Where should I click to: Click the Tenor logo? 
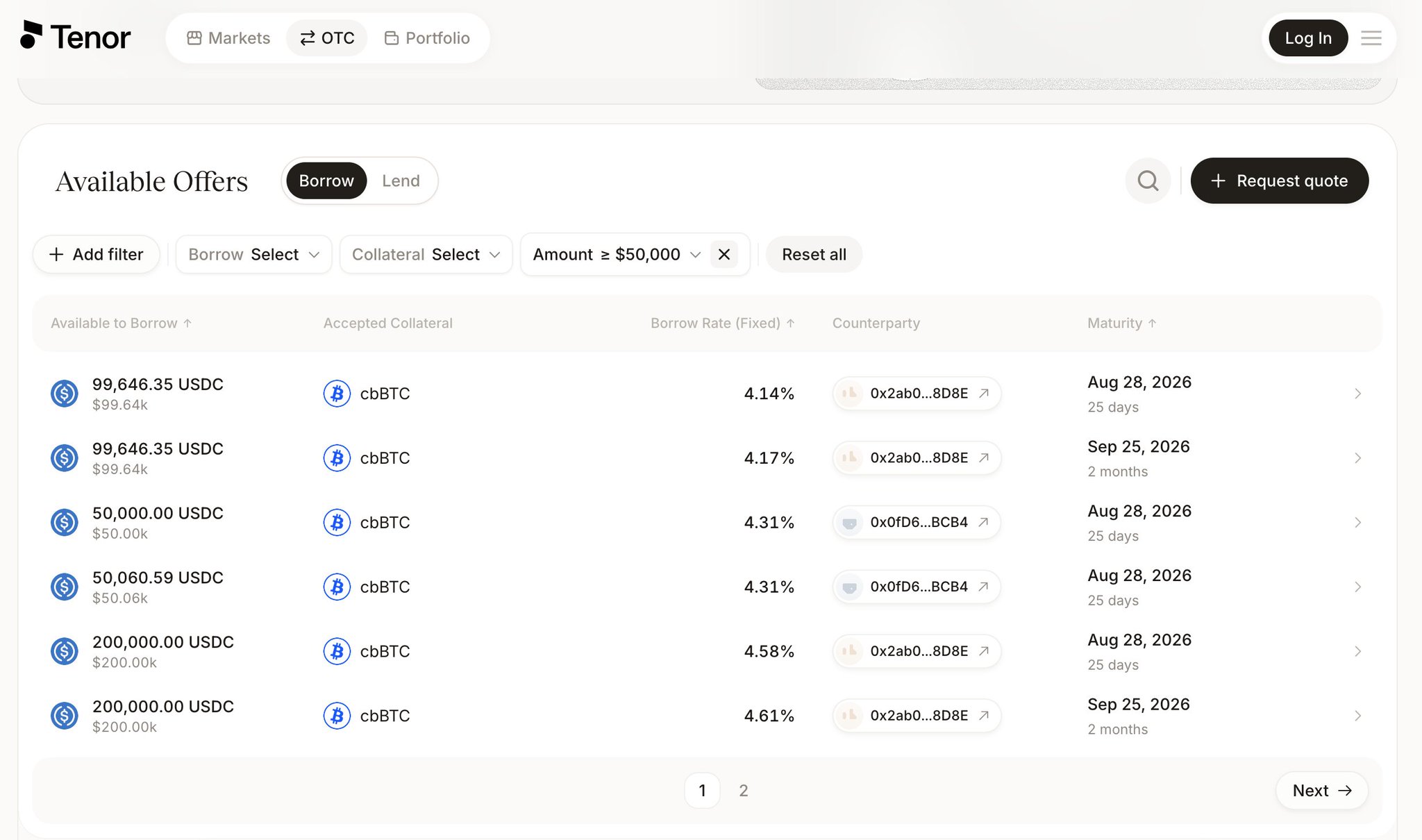coord(75,37)
